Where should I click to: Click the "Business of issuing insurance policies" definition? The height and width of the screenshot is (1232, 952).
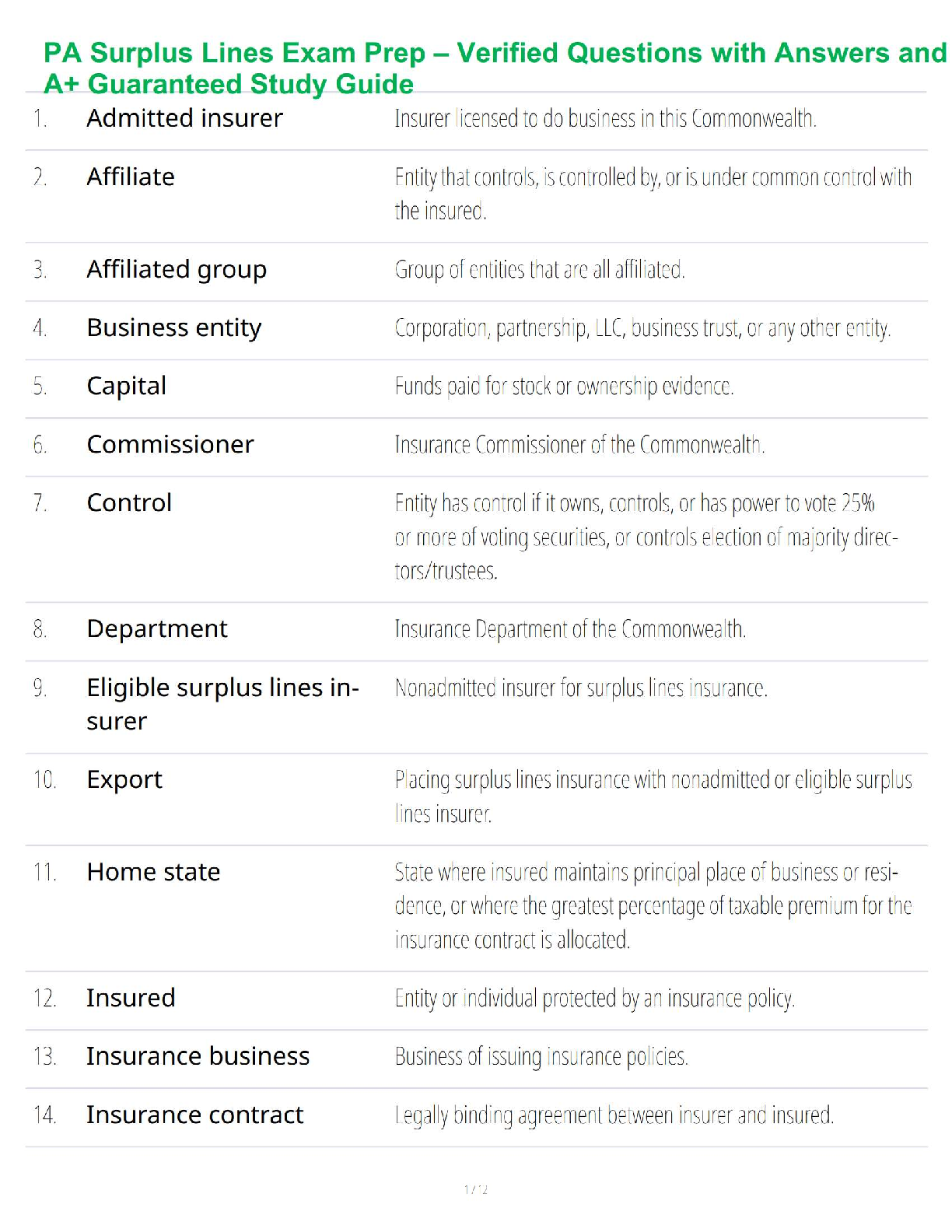pos(541,1056)
